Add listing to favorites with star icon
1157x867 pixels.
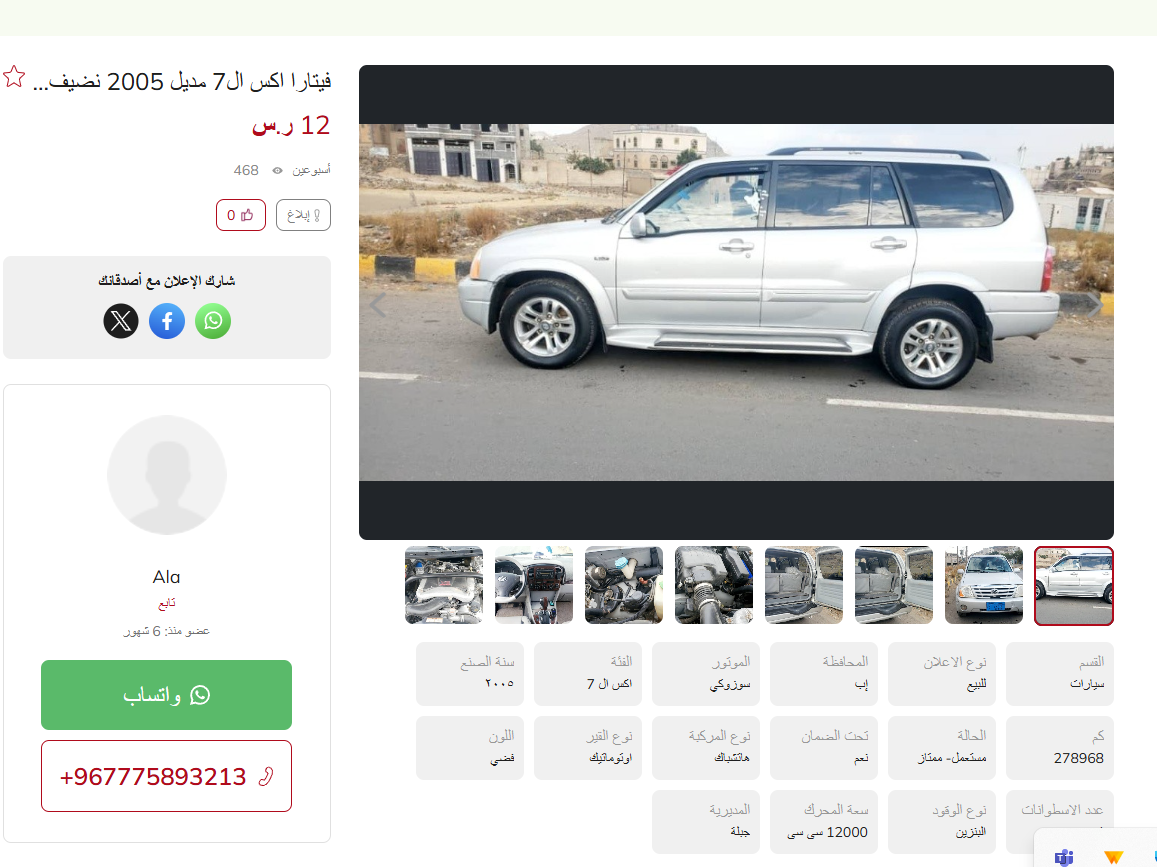[14, 77]
